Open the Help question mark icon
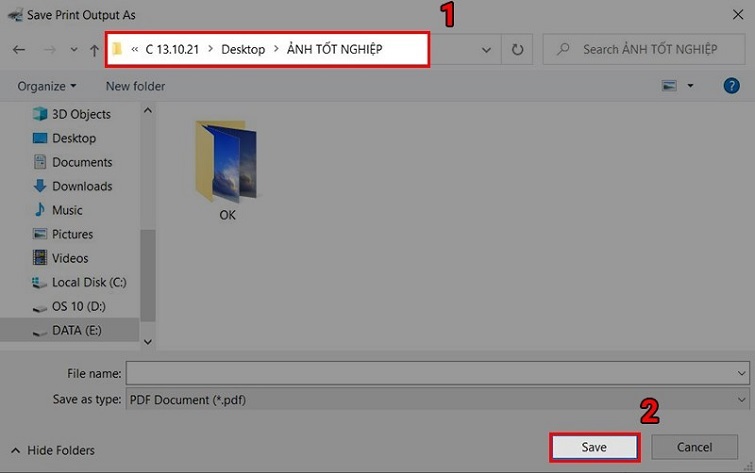 (x=731, y=86)
